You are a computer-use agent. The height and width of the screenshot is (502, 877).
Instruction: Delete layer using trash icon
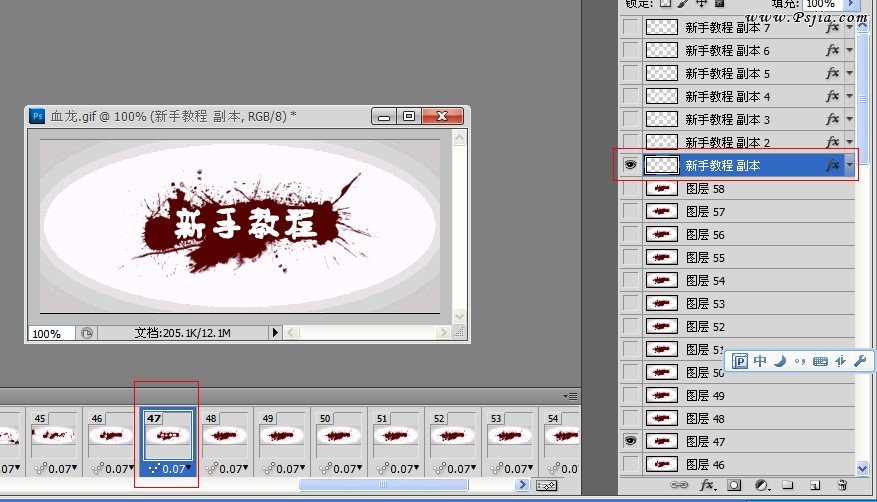point(842,485)
